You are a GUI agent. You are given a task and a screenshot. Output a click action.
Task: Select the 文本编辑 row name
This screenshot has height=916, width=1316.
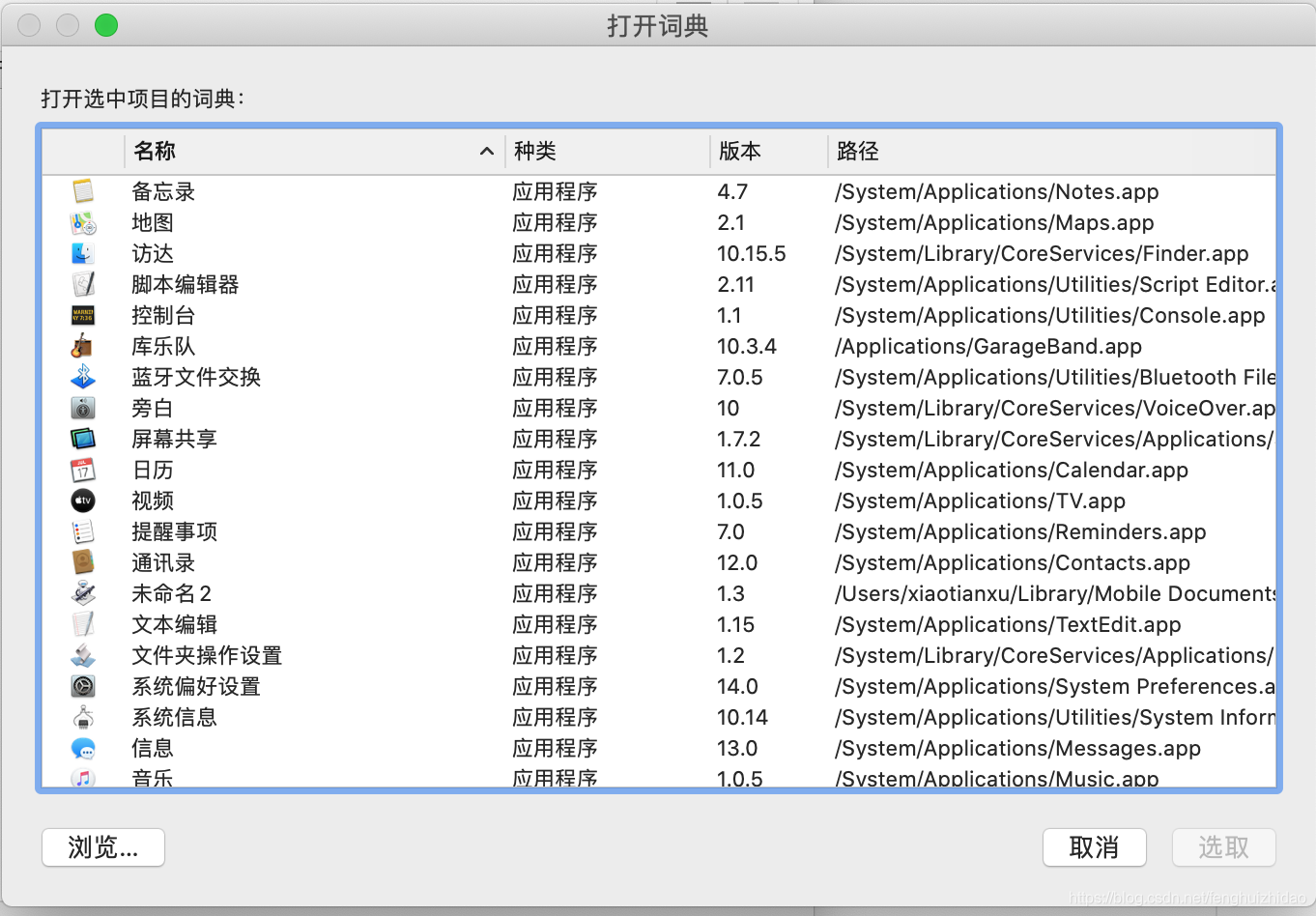174,624
